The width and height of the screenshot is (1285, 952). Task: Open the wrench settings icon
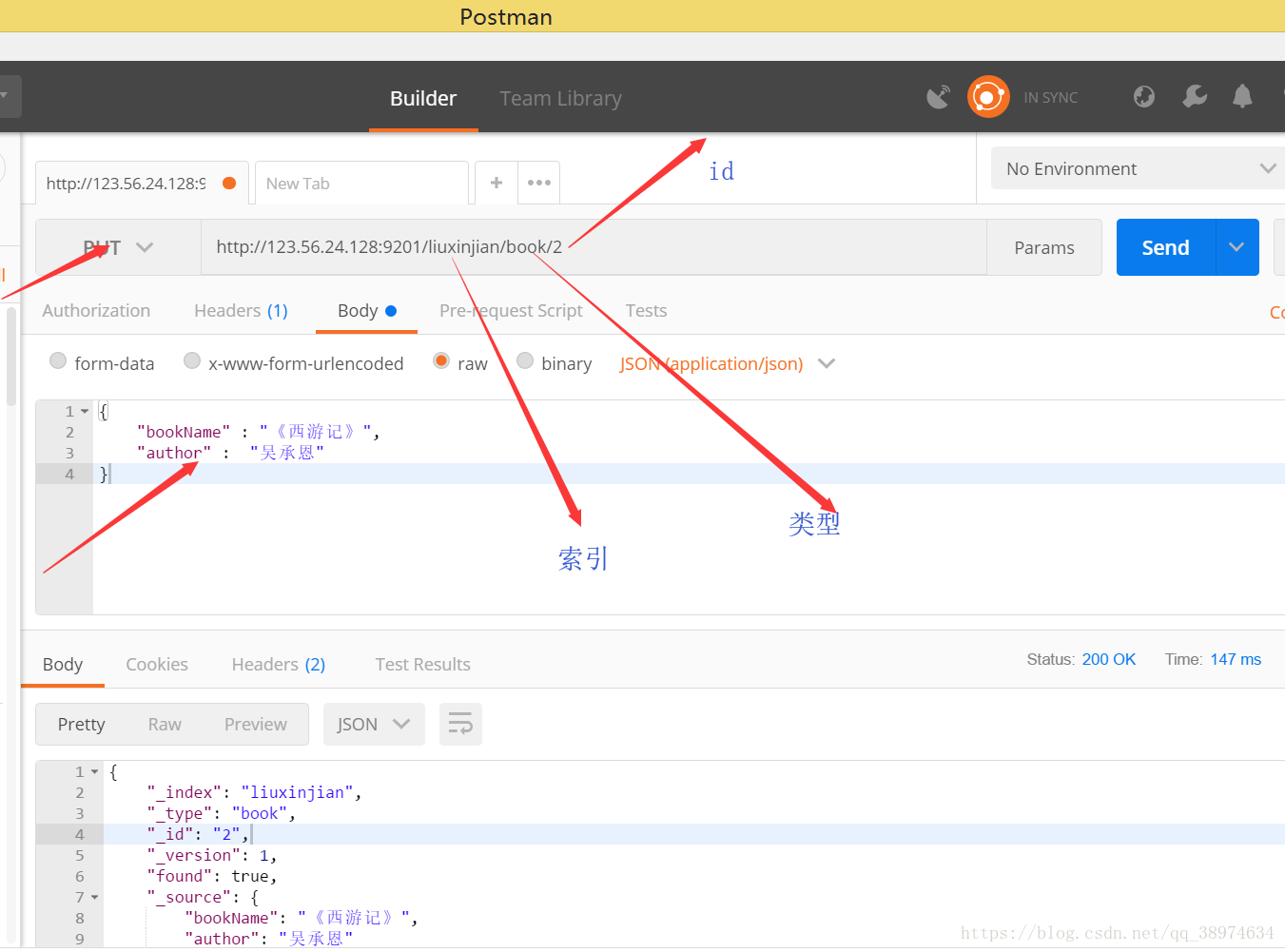(x=1195, y=96)
